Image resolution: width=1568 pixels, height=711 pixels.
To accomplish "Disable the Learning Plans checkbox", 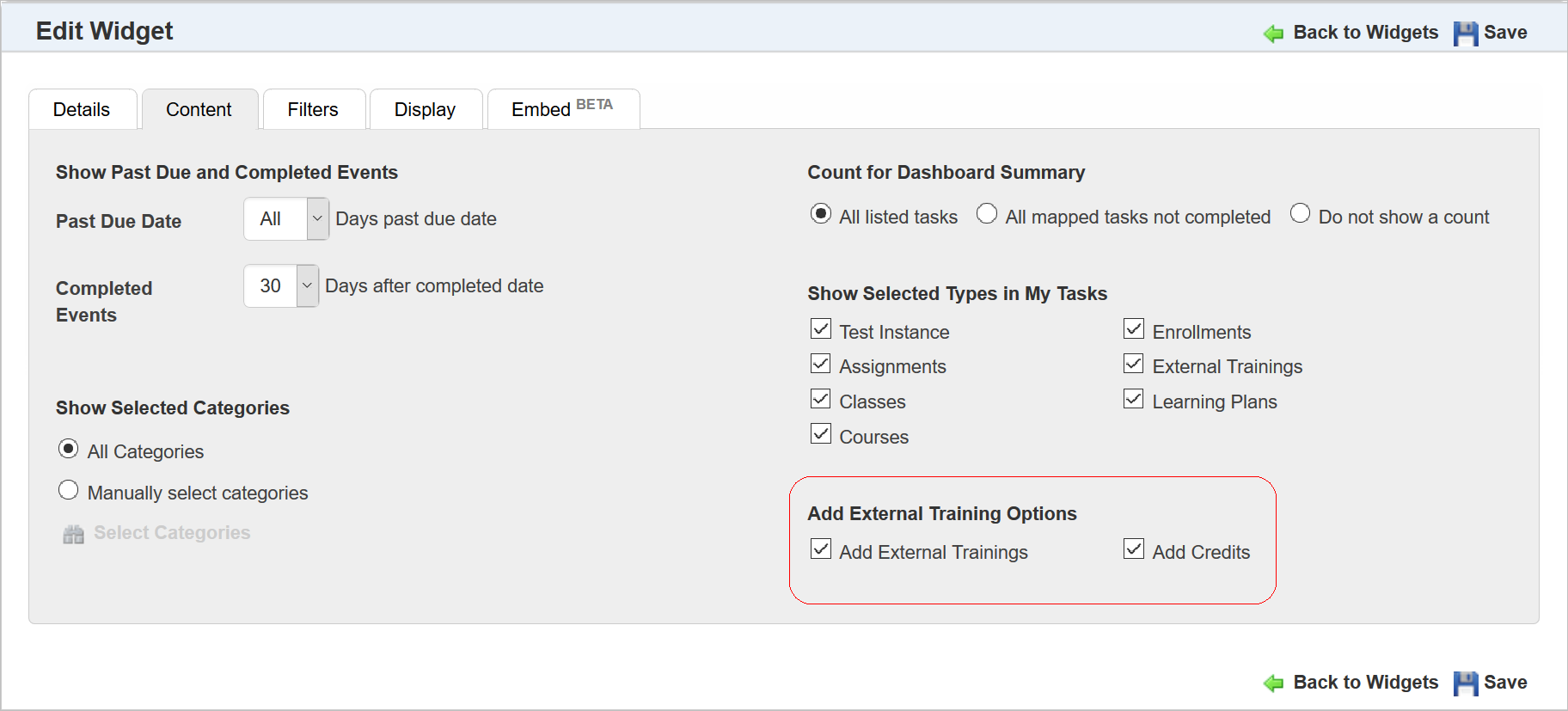I will point(1134,399).
